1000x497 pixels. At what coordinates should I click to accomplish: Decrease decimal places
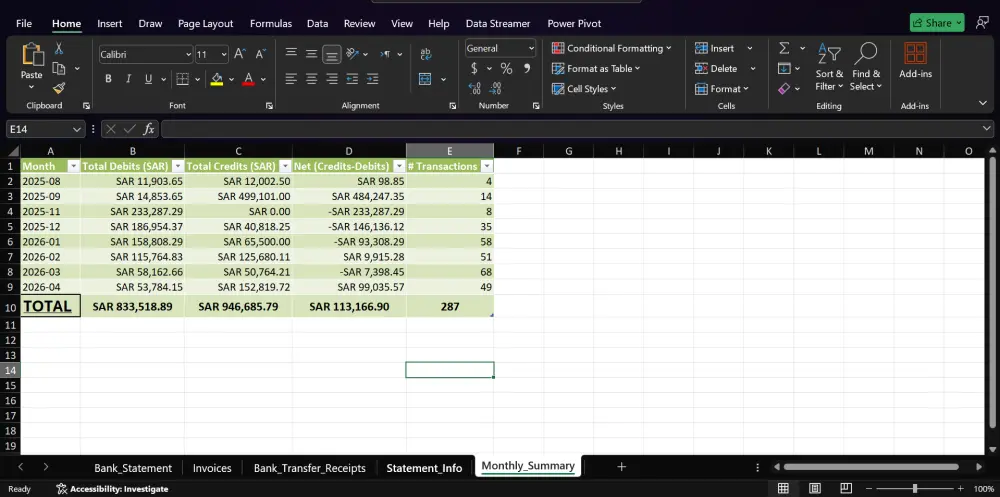click(496, 88)
